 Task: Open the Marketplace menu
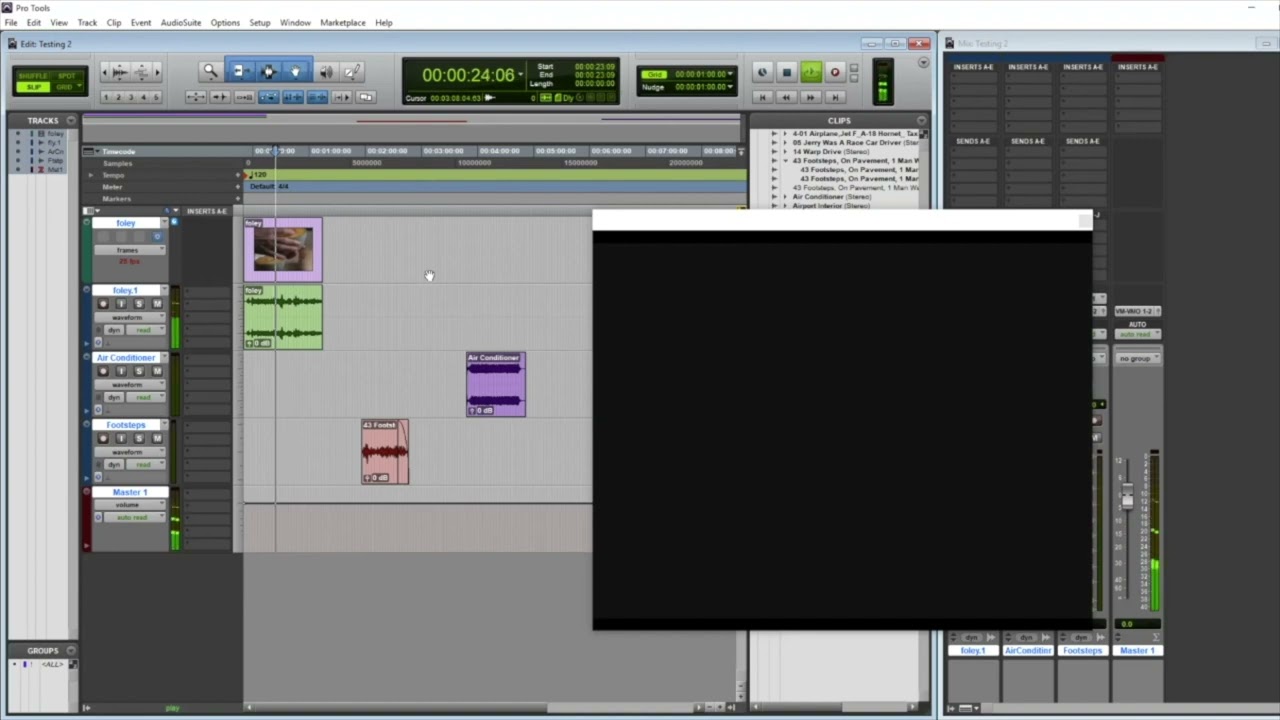pyautogui.click(x=343, y=22)
